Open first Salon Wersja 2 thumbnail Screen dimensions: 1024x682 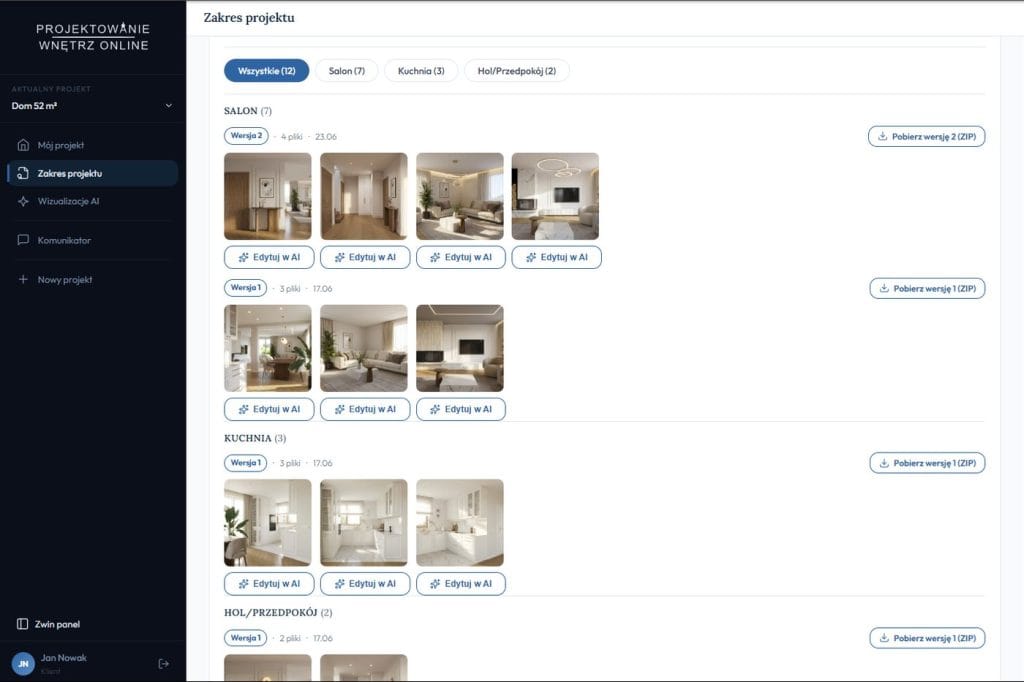[x=268, y=196]
